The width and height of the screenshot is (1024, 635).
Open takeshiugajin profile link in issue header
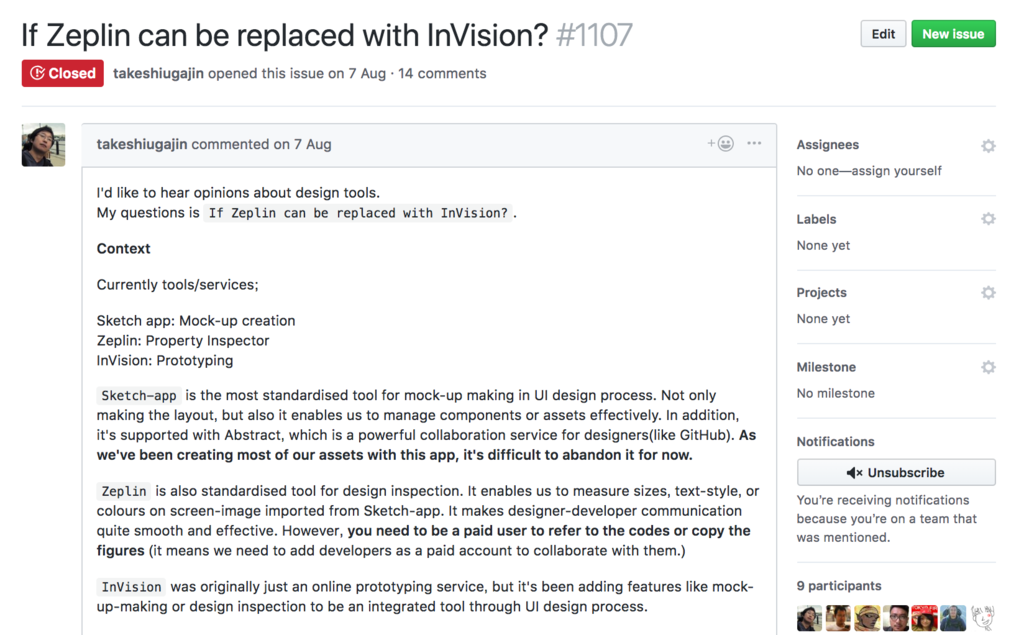point(158,73)
